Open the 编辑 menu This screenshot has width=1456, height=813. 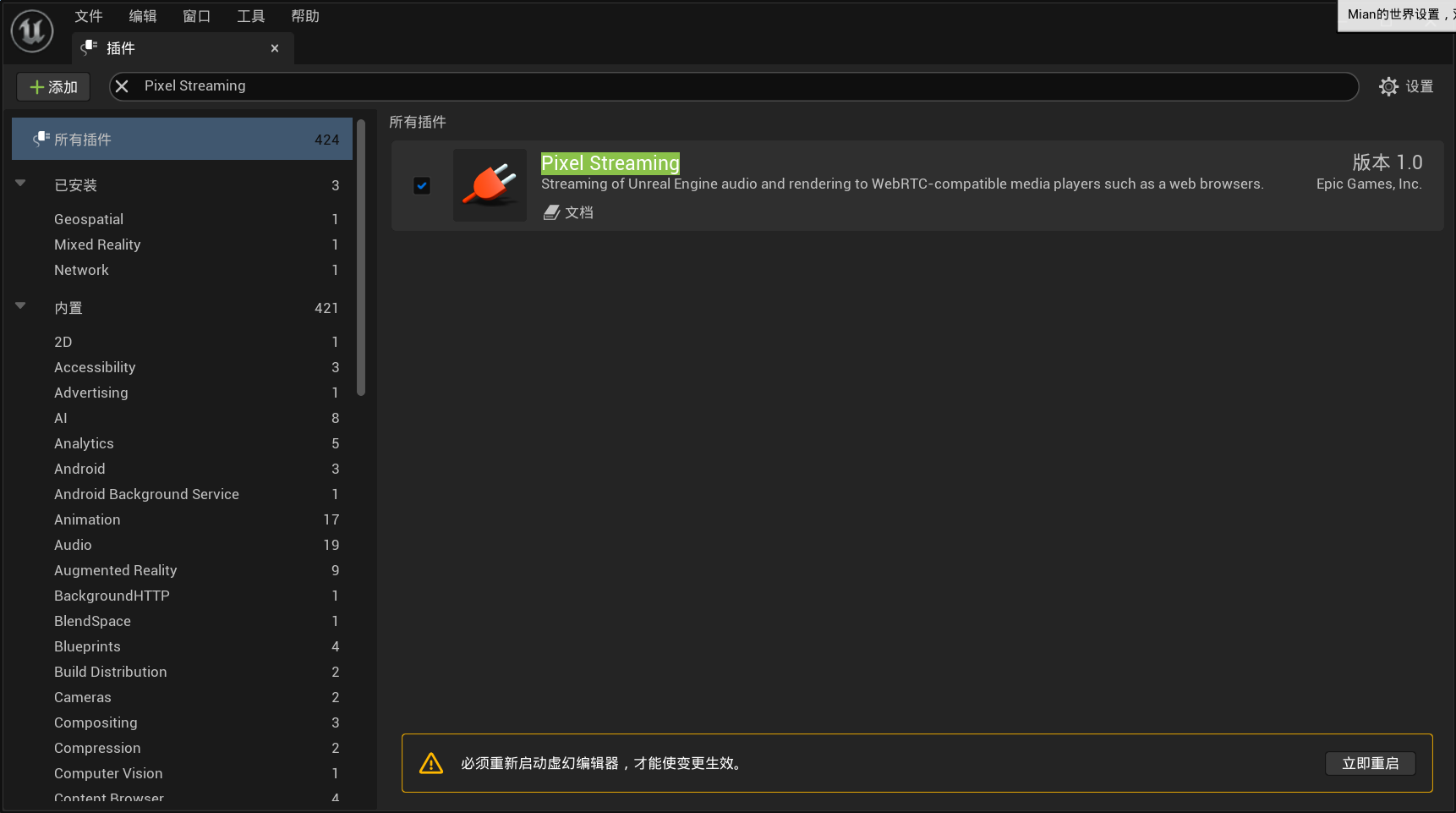(143, 16)
